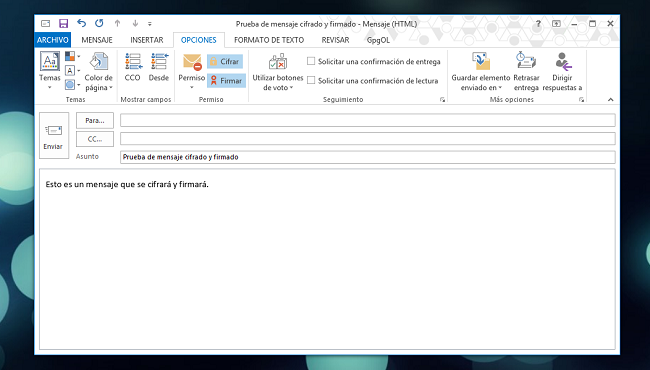Toggle Firmar to sign message
The height and width of the screenshot is (370, 650).
pos(226,81)
